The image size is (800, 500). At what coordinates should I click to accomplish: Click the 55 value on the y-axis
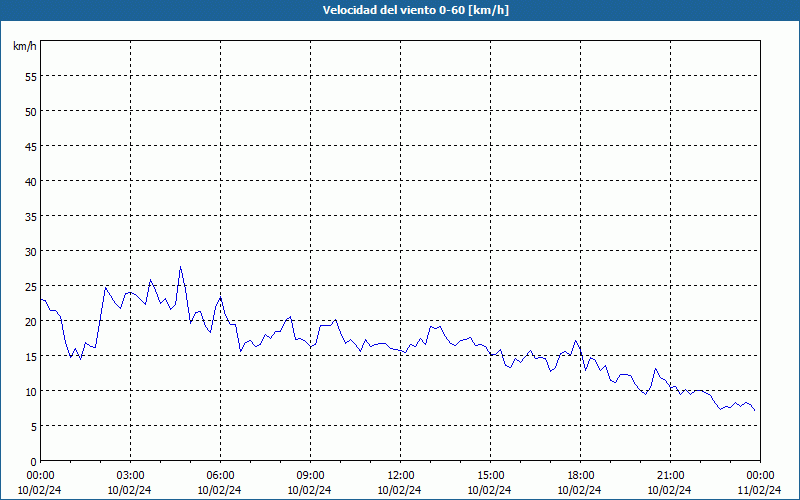(31, 77)
